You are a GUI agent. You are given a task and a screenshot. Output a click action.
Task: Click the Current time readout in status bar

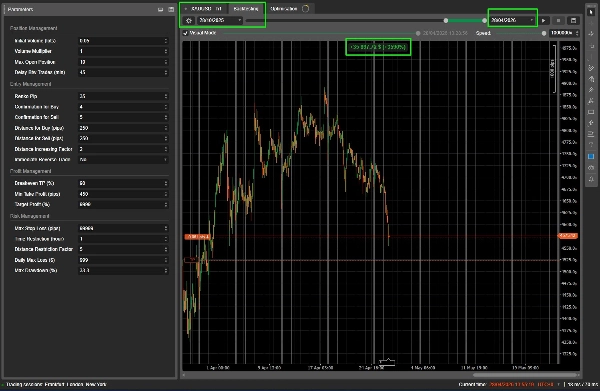point(496,384)
